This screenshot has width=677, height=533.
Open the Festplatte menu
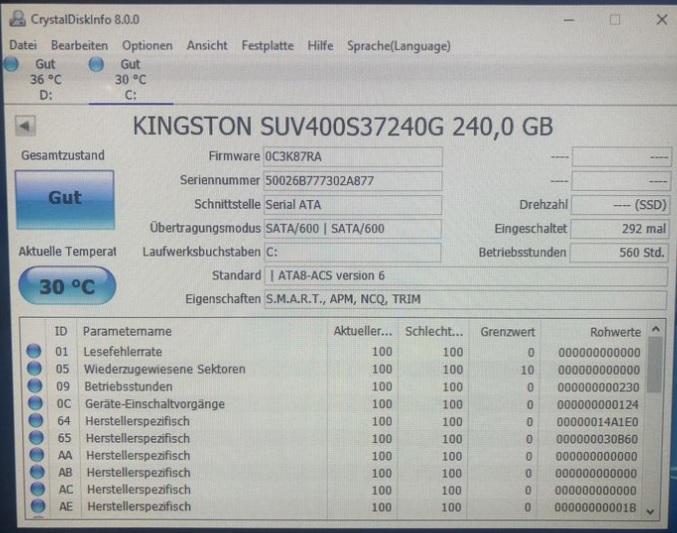click(x=267, y=46)
